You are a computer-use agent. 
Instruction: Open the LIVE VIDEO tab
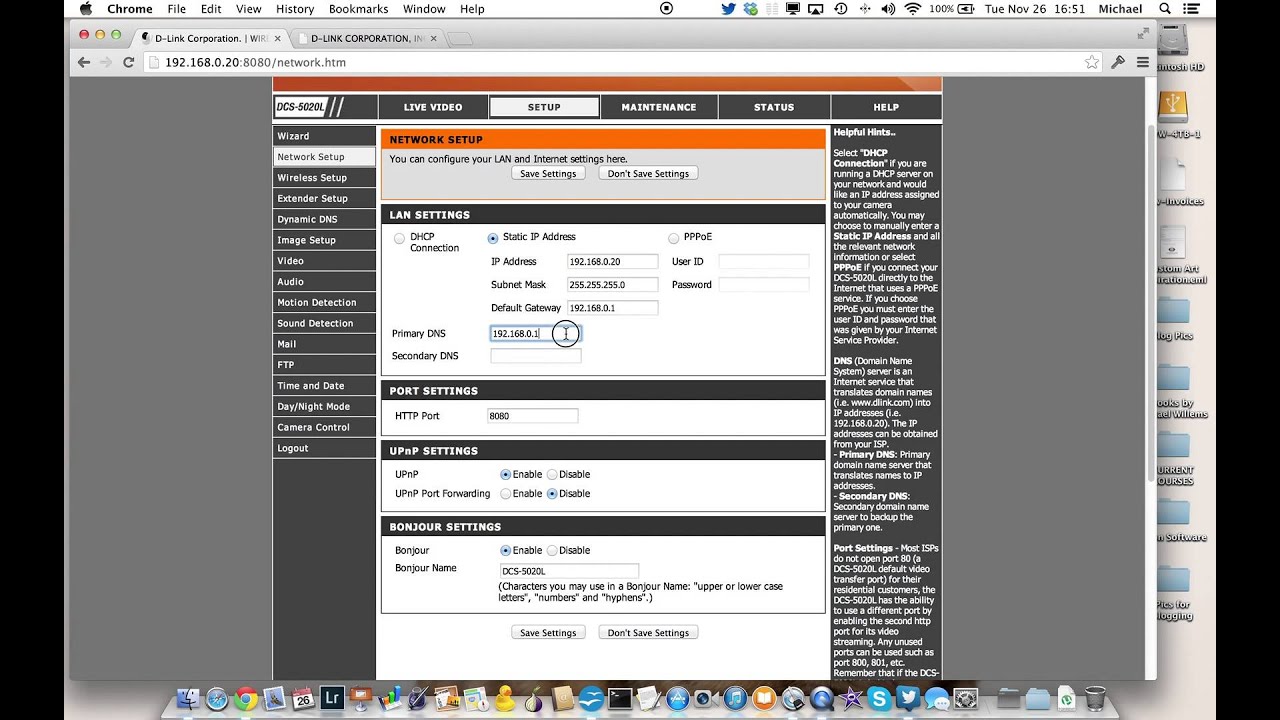point(432,107)
